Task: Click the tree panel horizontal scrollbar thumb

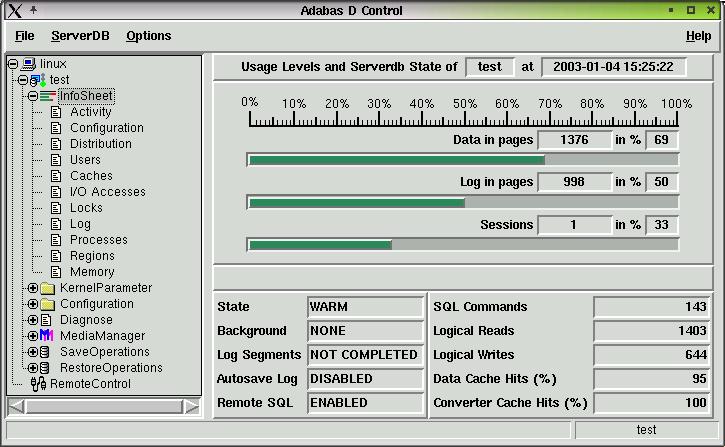Action: 104,407
